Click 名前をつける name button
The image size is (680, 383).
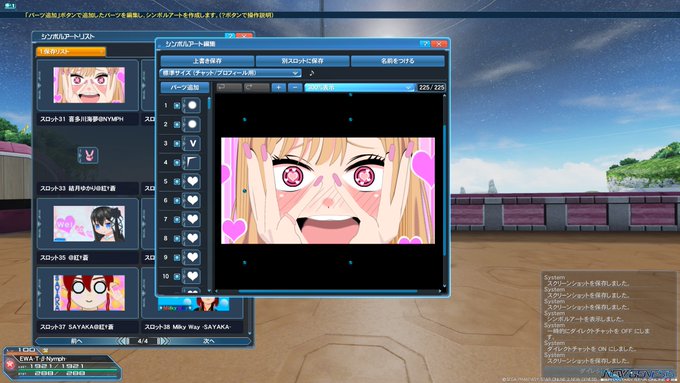tap(398, 61)
